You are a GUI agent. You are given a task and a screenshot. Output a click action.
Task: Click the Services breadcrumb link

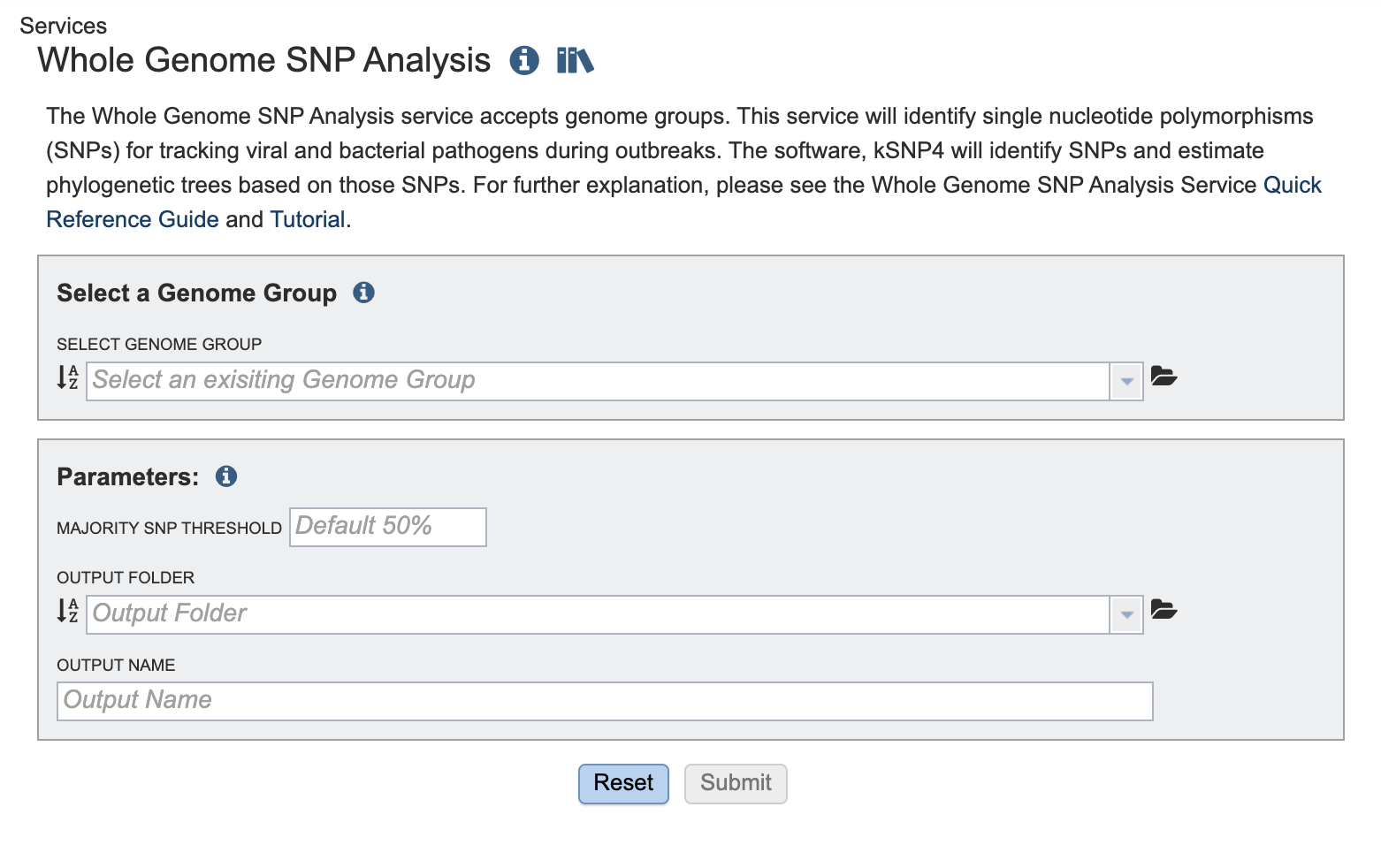coord(65,26)
